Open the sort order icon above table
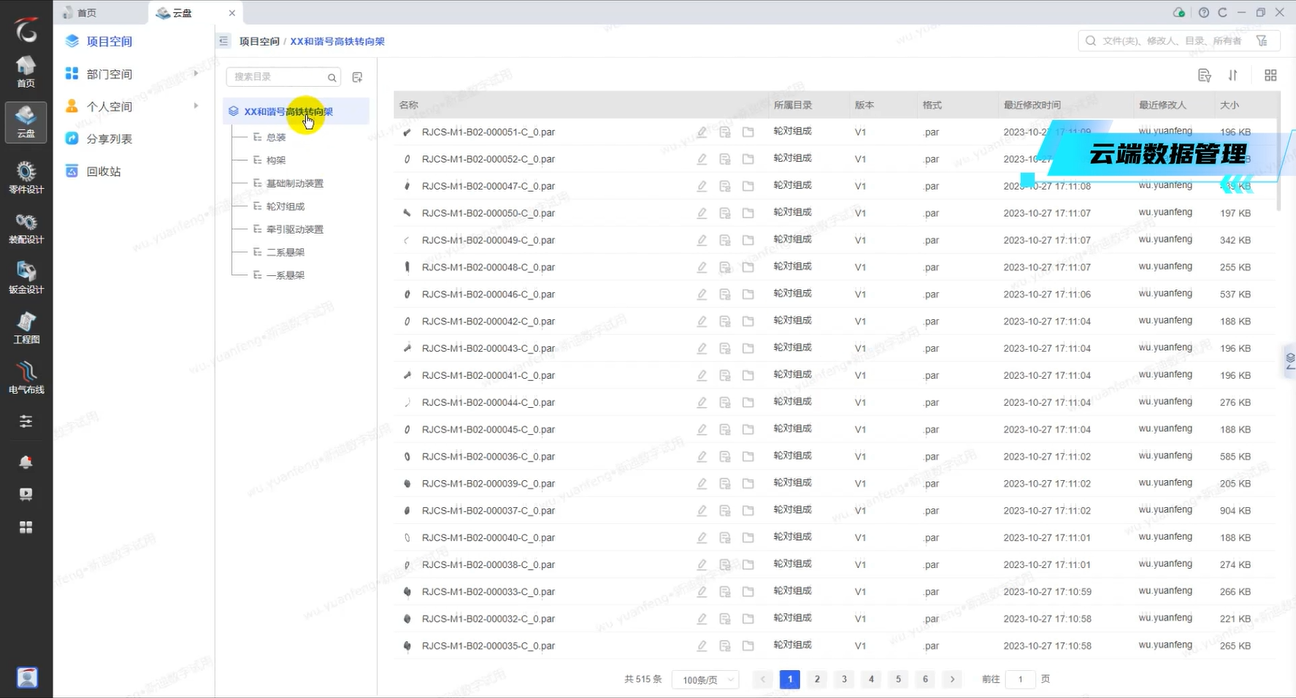Viewport: 1296px width, 698px height. click(1233, 76)
